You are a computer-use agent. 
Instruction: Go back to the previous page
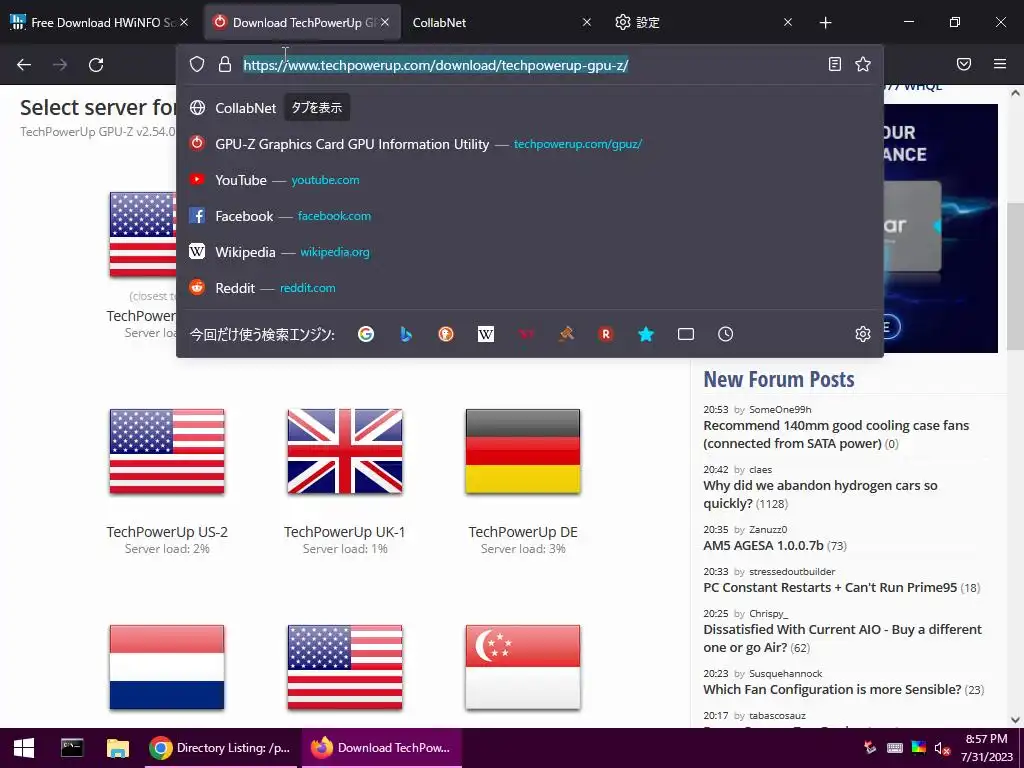24,65
